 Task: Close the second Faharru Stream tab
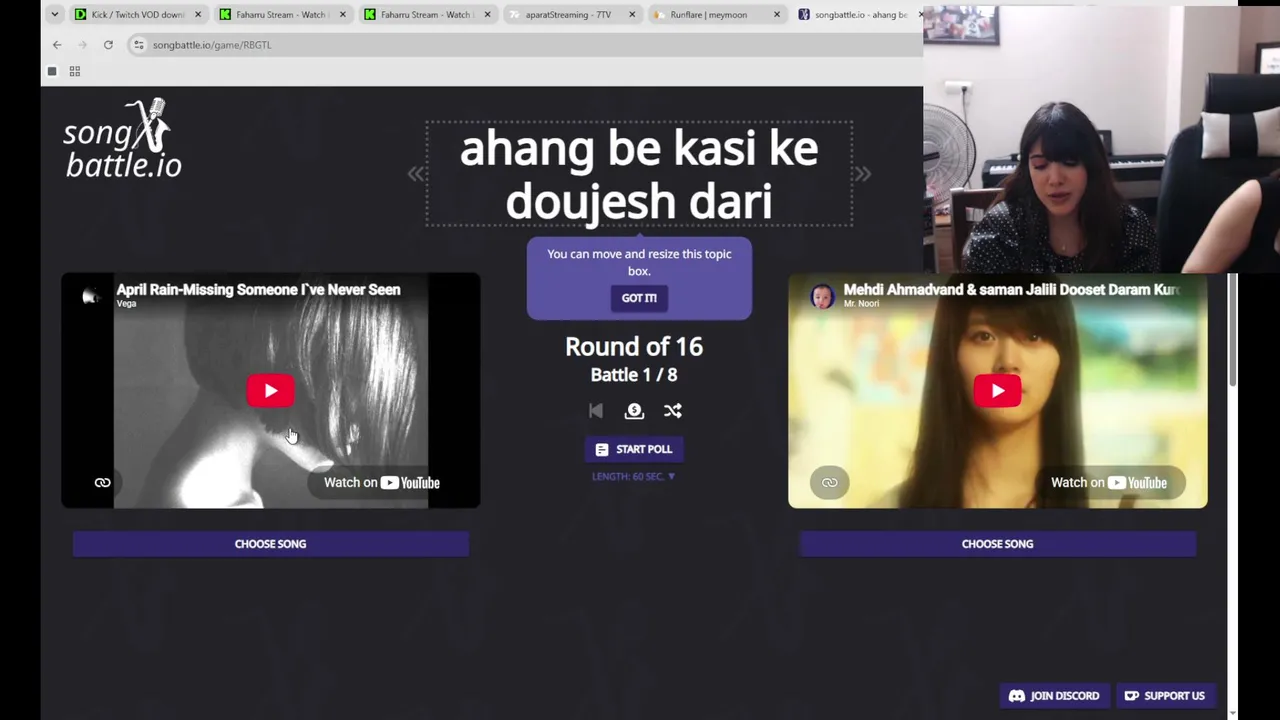488,15
